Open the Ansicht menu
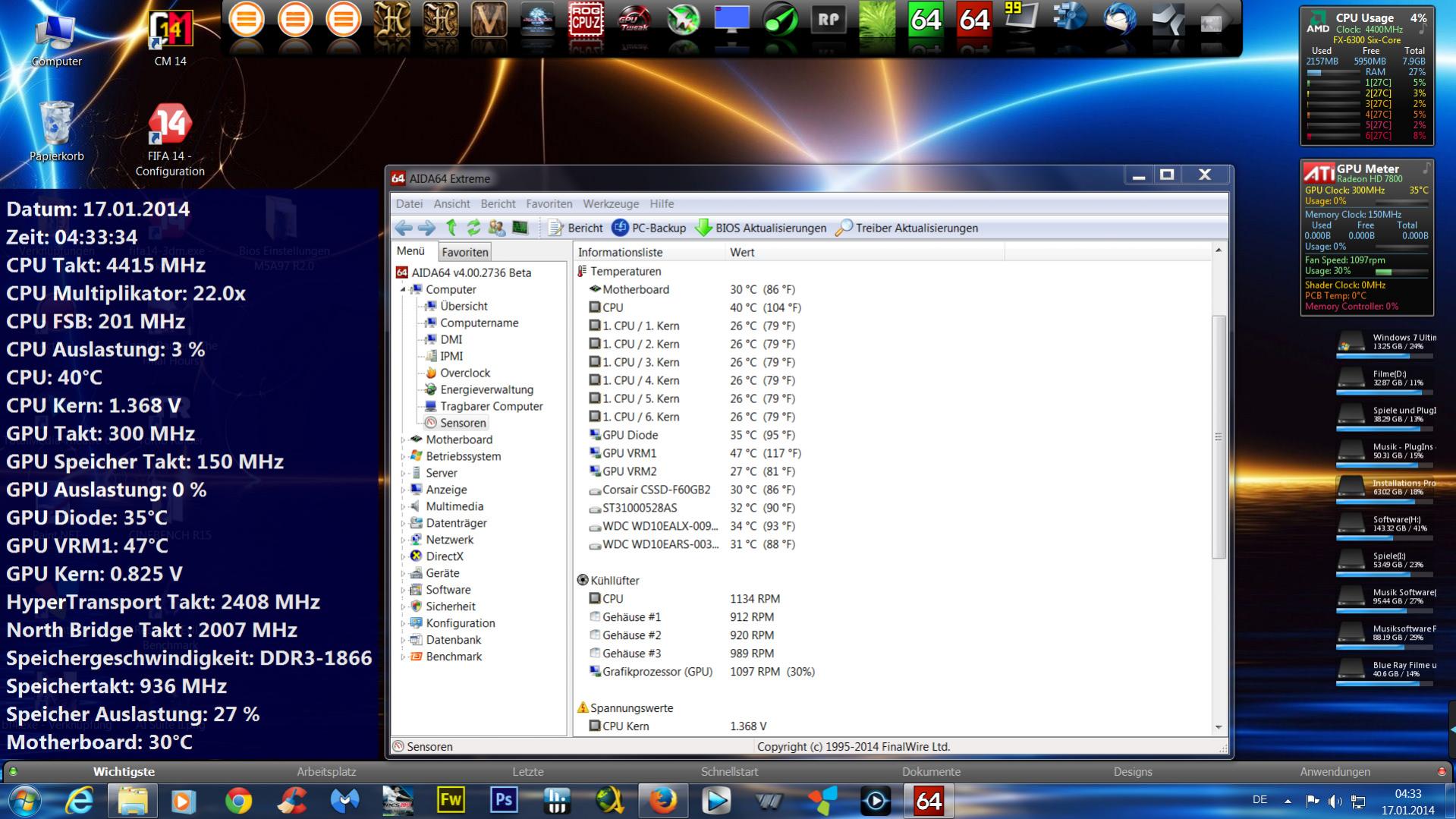This screenshot has width=1456, height=819. [451, 203]
